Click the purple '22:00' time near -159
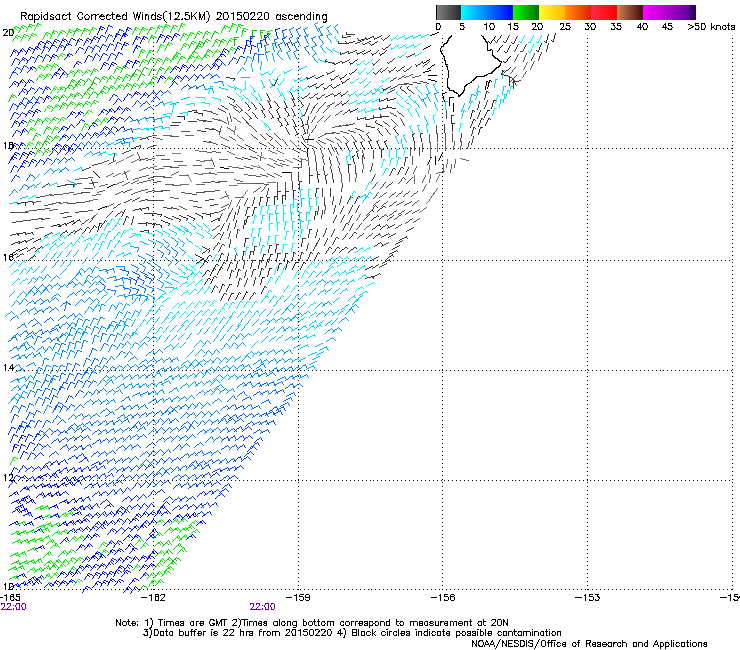This screenshot has height=650, width=740. [262, 607]
